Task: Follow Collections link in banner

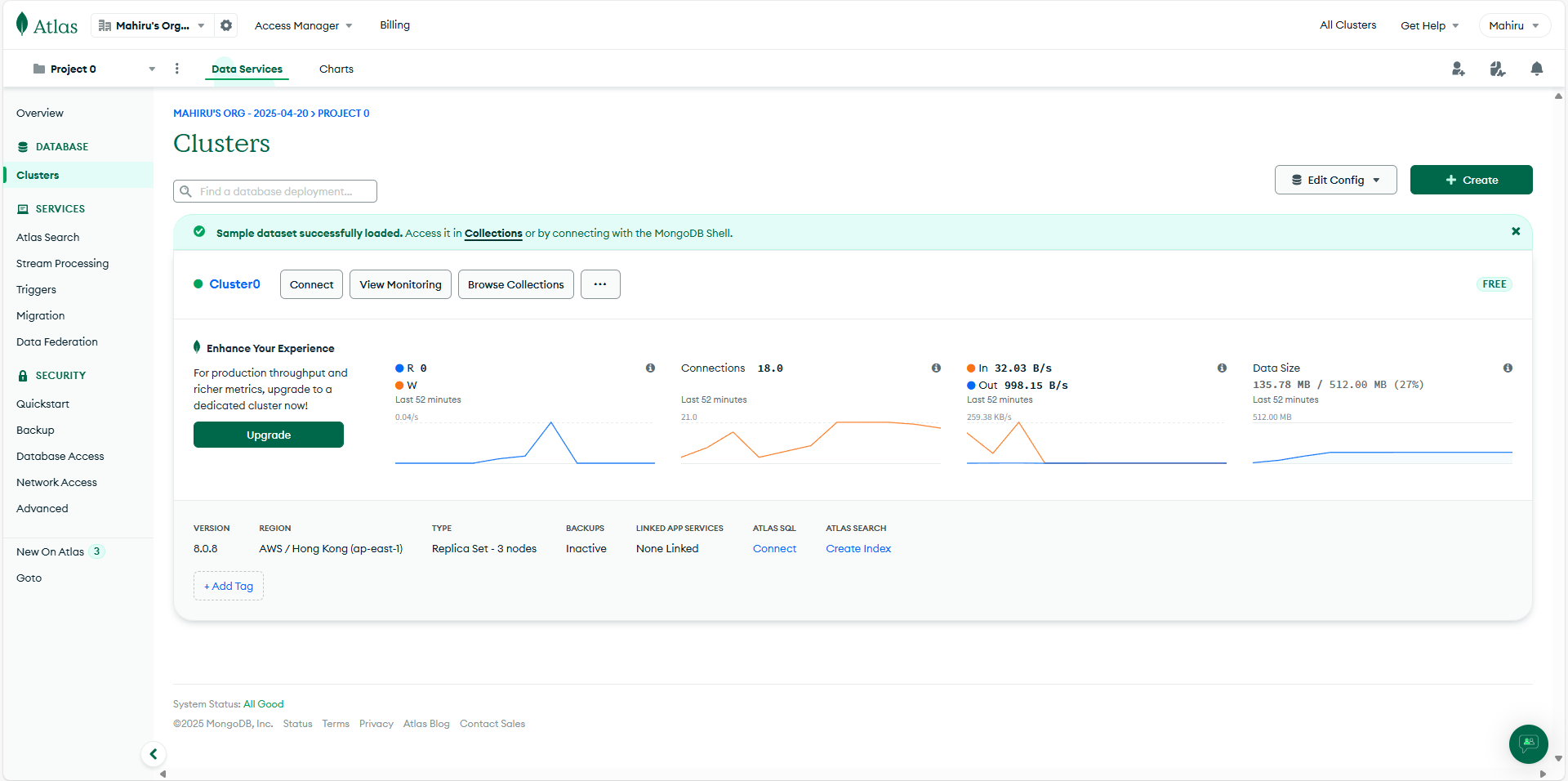Action: click(x=493, y=233)
